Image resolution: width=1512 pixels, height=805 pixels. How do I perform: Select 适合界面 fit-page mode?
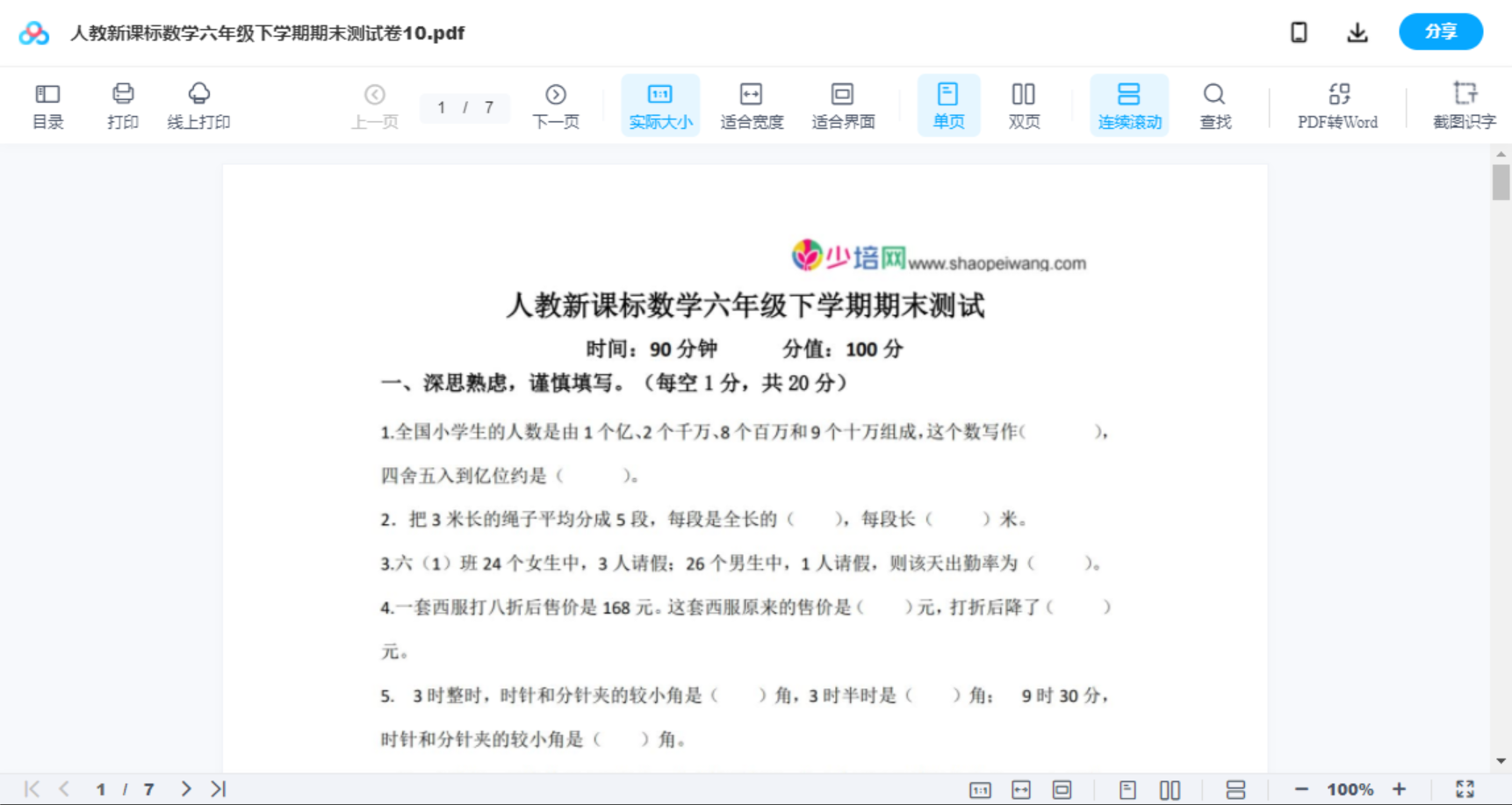click(843, 105)
